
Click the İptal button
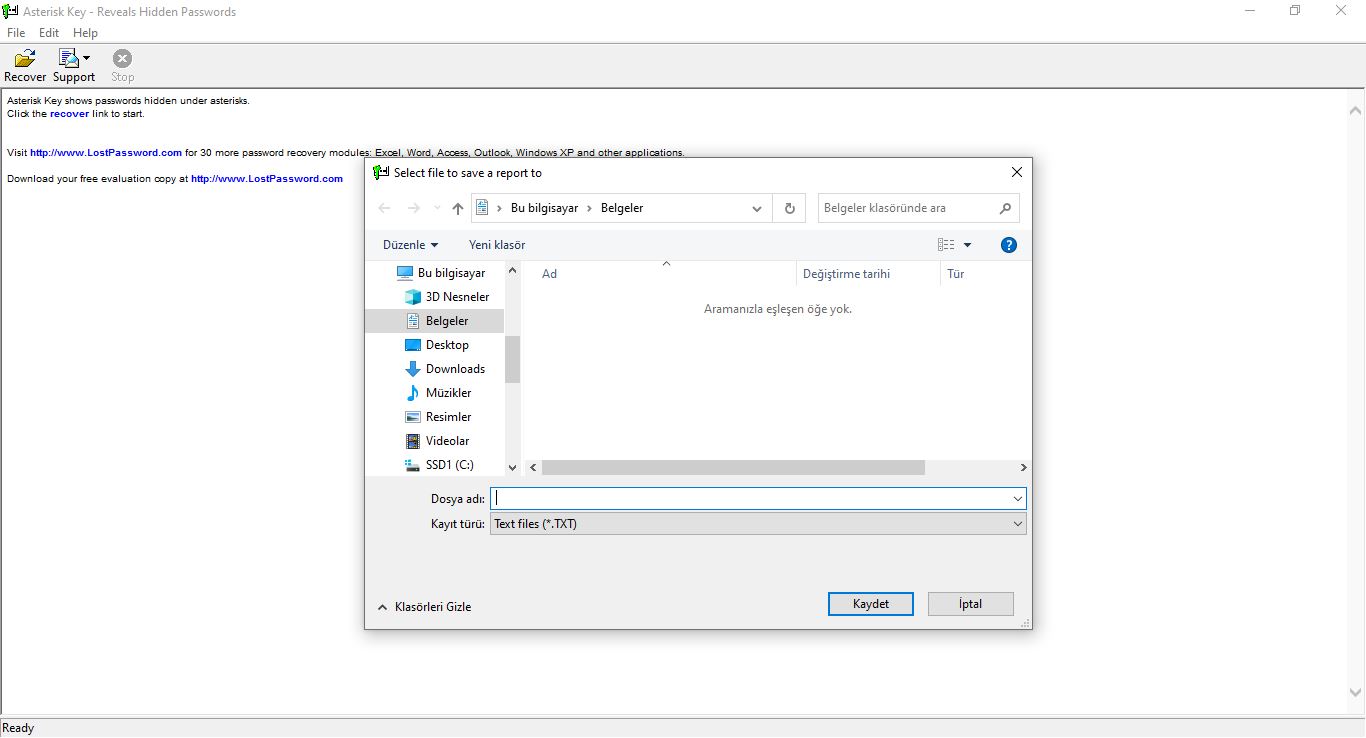tap(970, 604)
